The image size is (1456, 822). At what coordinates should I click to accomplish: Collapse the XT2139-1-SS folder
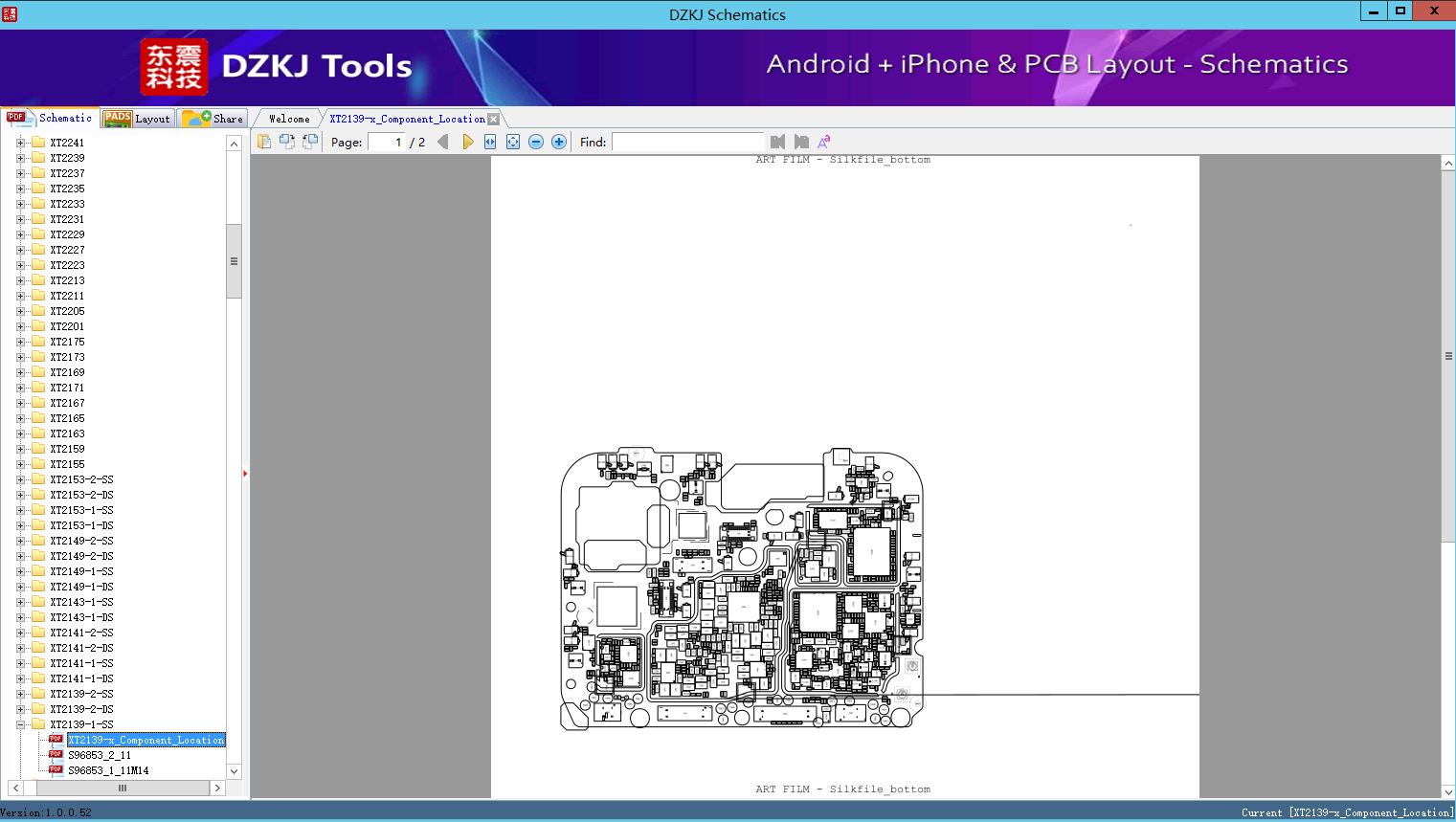(21, 724)
